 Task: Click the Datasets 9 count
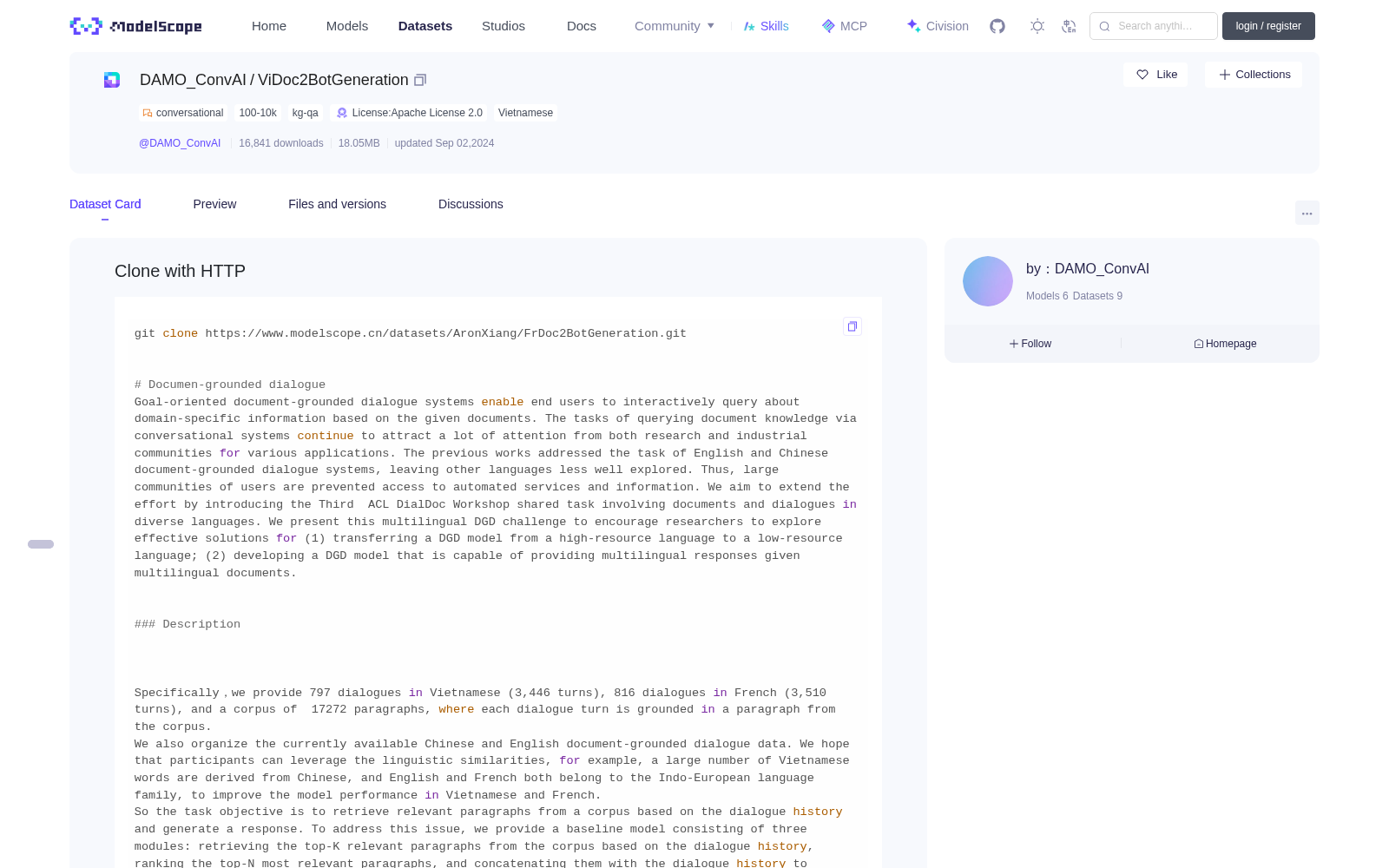[x=1097, y=296]
